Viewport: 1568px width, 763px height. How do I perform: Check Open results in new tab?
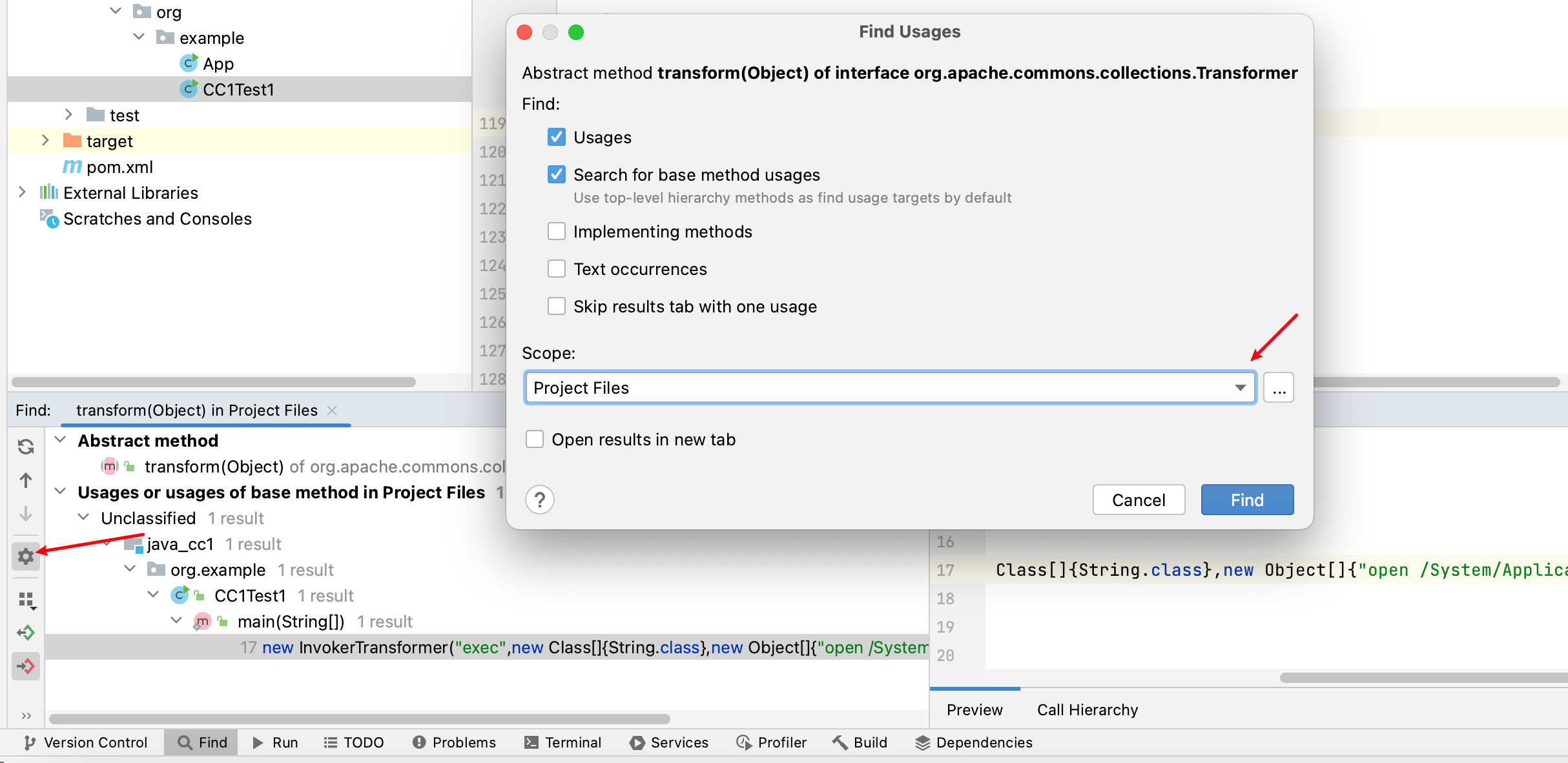(535, 440)
